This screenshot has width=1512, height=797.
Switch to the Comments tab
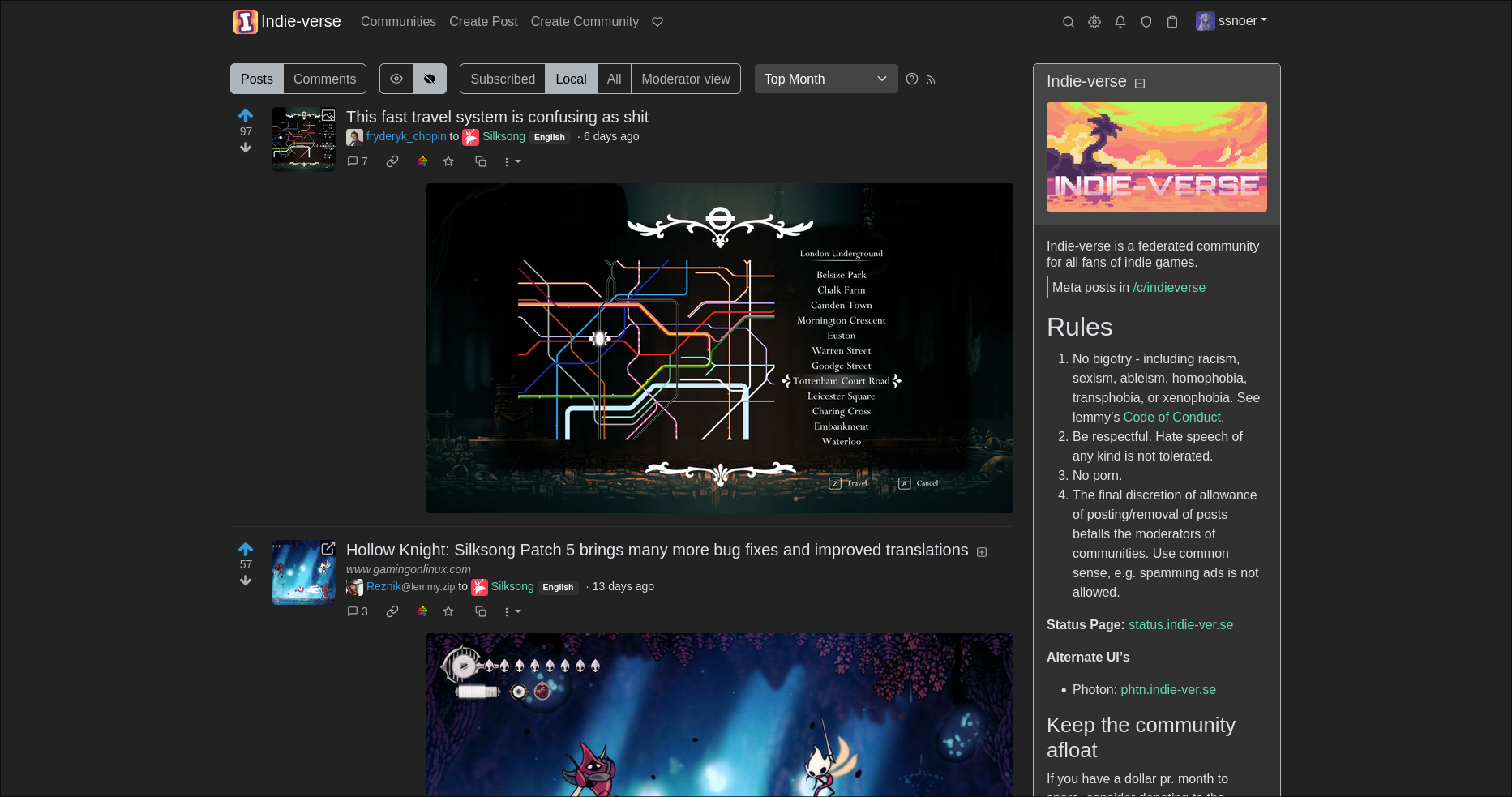324,79
